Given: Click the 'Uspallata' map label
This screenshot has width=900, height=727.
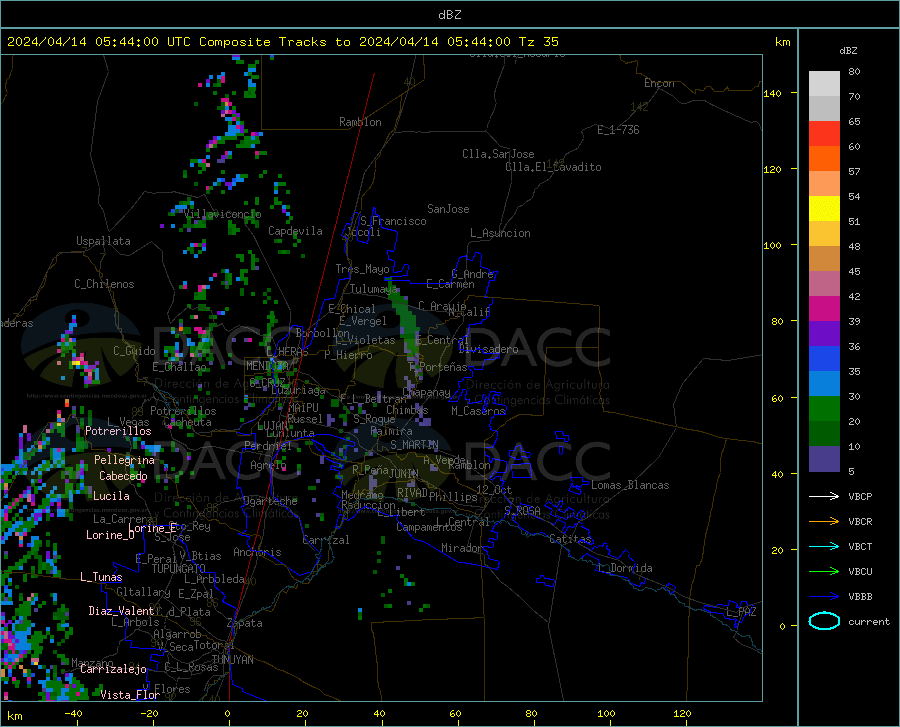Looking at the screenshot, I should (x=103, y=241).
